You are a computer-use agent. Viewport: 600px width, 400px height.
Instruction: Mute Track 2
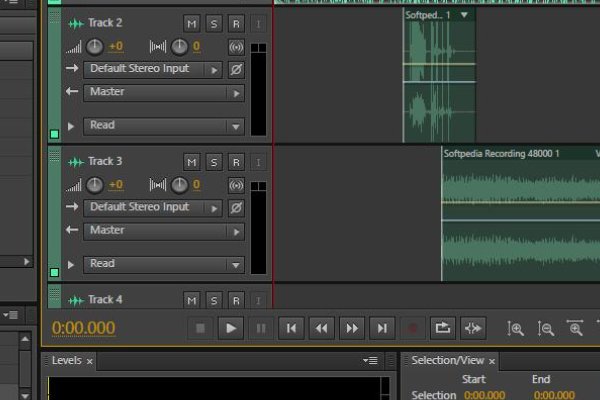coord(191,22)
